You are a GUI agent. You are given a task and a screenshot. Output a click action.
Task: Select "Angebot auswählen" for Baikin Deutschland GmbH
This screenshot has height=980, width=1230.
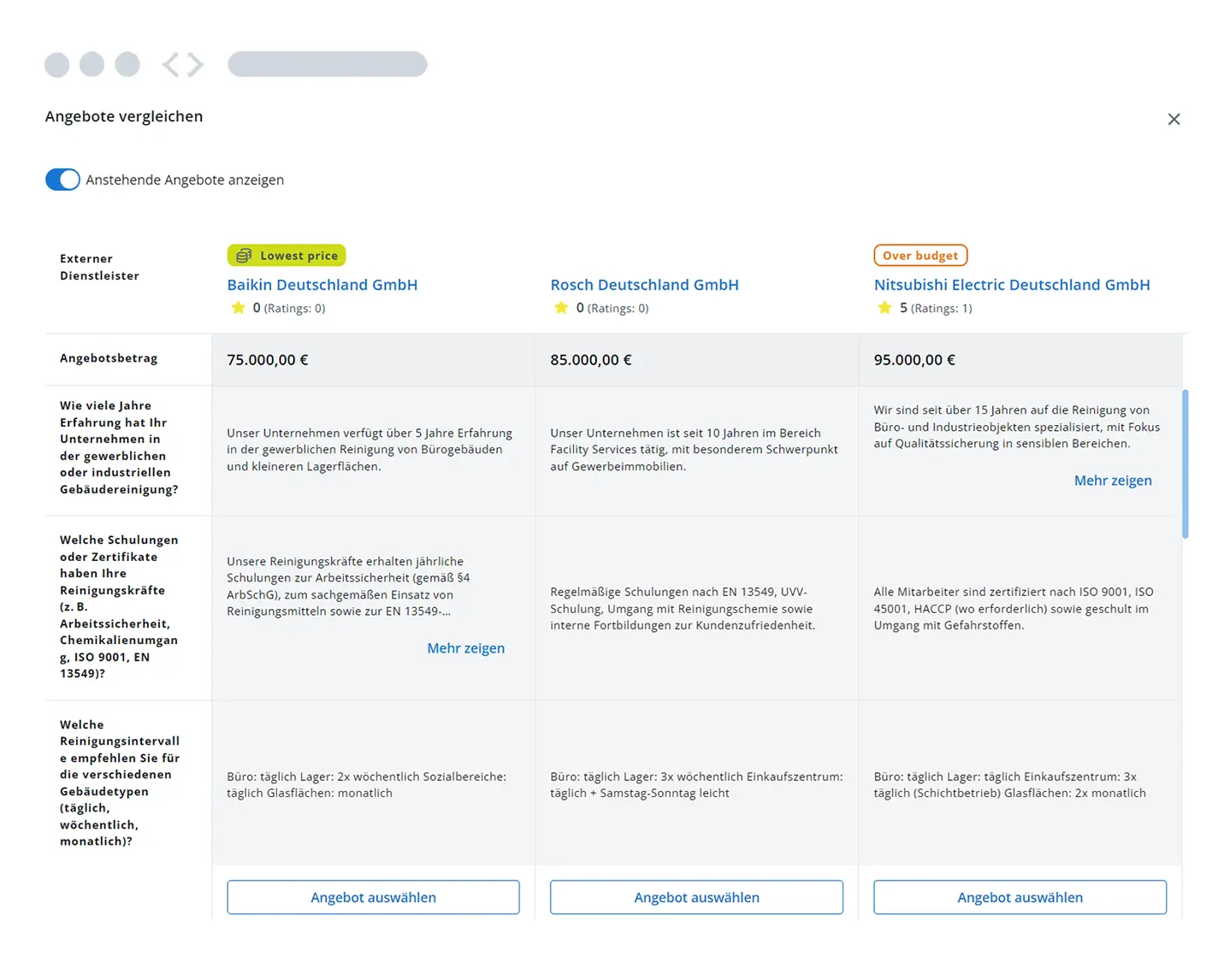(373, 897)
